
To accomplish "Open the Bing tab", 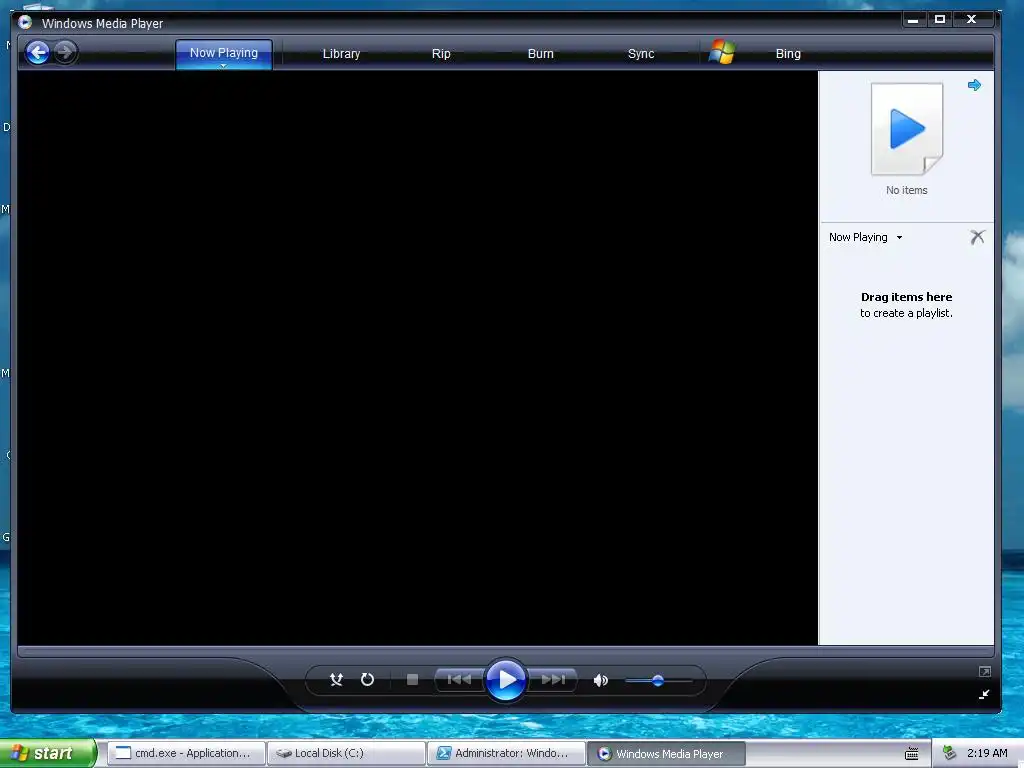I will 788,54.
